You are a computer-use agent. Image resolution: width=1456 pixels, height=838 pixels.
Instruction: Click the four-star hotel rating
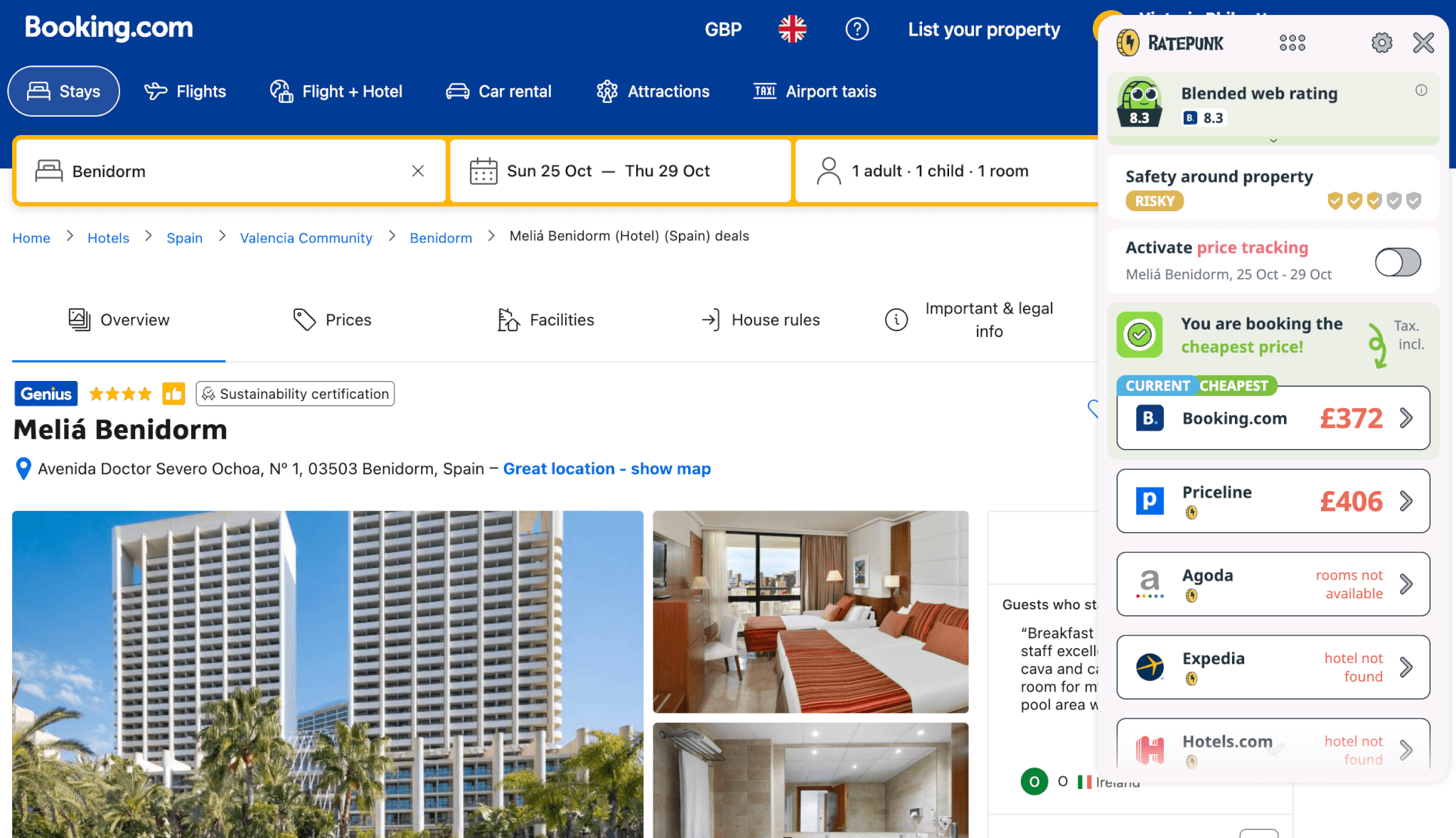point(120,394)
